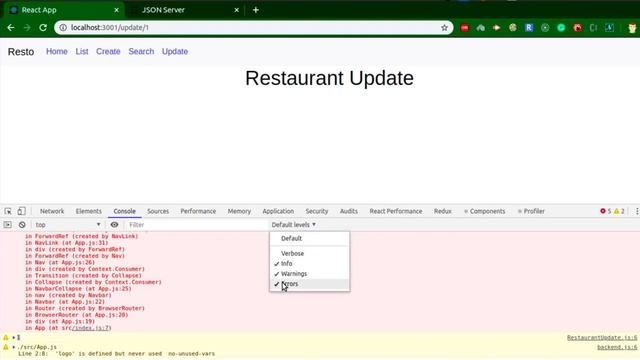Open the Elements panel tab
The image size is (640, 360).
[89, 211]
